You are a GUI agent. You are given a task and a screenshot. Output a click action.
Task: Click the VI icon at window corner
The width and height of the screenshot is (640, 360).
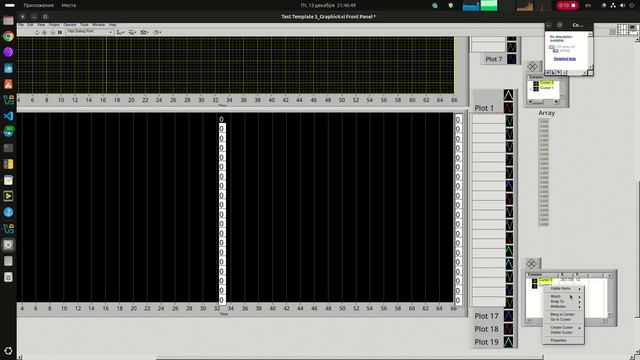(x=633, y=30)
